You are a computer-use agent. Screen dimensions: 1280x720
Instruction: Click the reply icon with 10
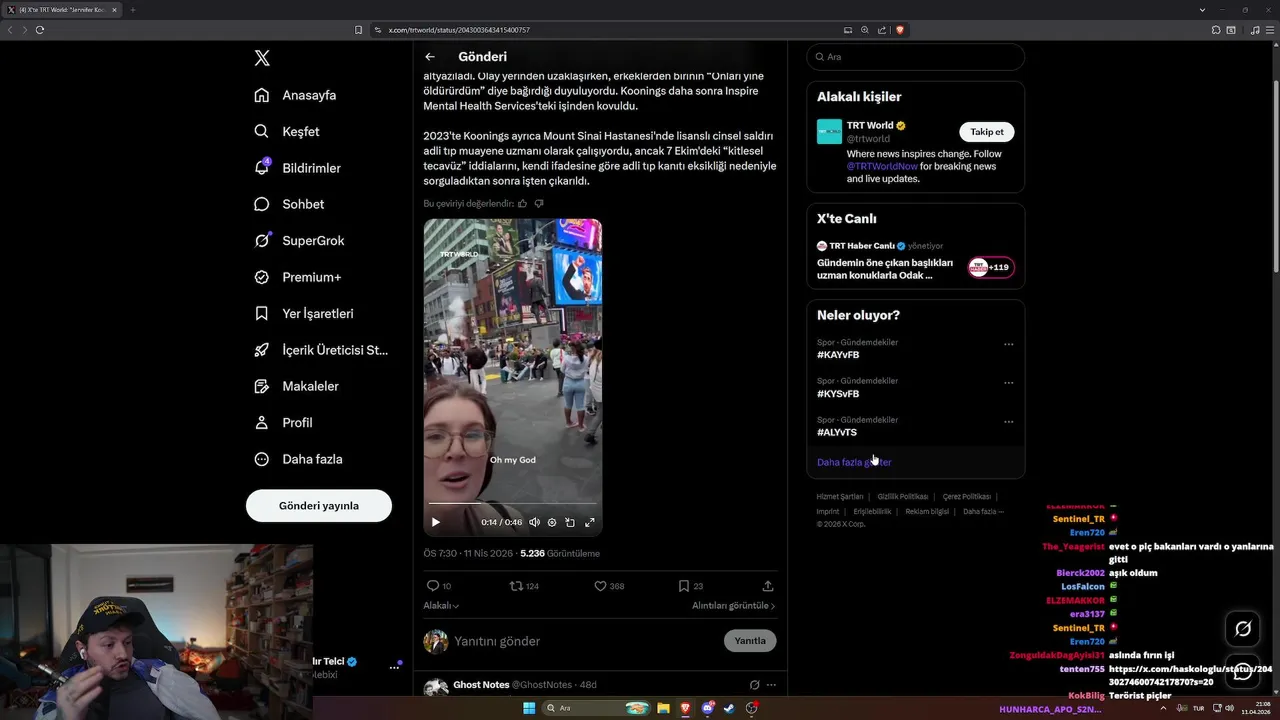pos(433,586)
